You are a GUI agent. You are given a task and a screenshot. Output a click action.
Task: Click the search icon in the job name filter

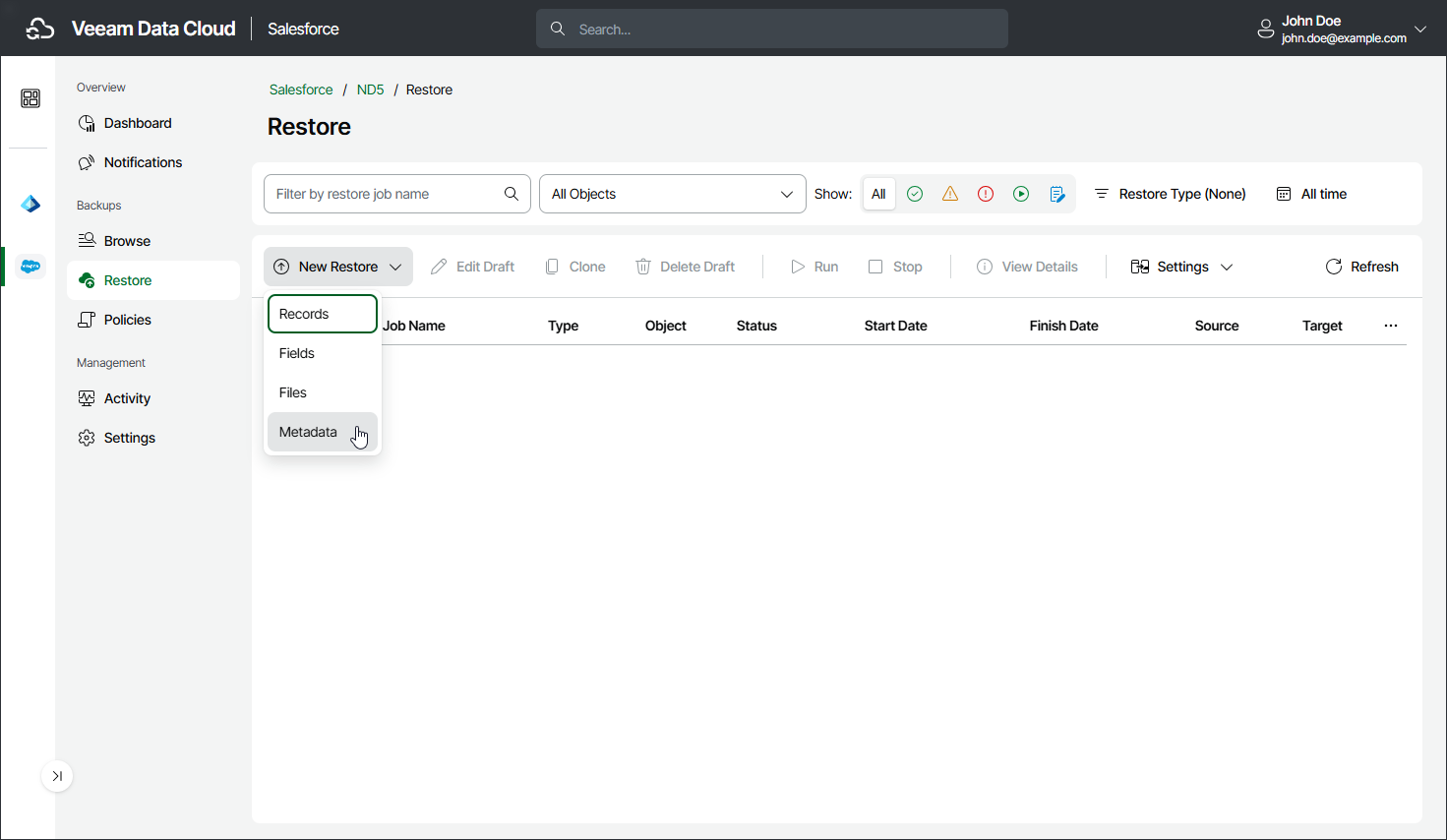click(512, 194)
